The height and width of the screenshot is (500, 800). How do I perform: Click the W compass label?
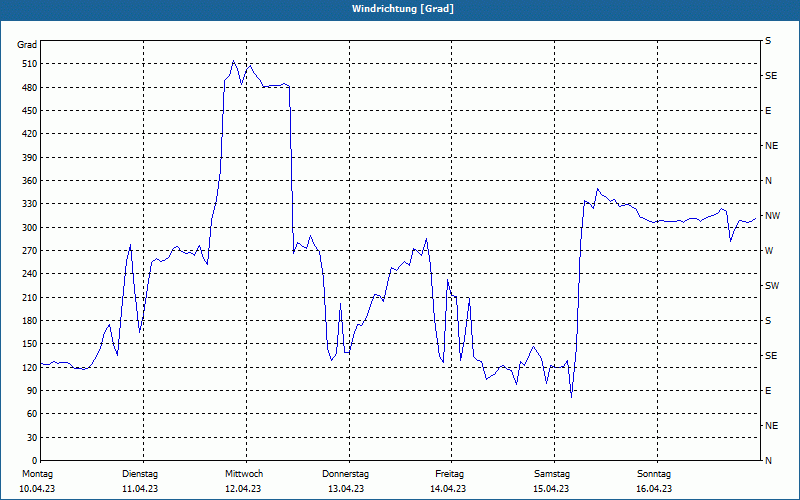[x=769, y=251]
